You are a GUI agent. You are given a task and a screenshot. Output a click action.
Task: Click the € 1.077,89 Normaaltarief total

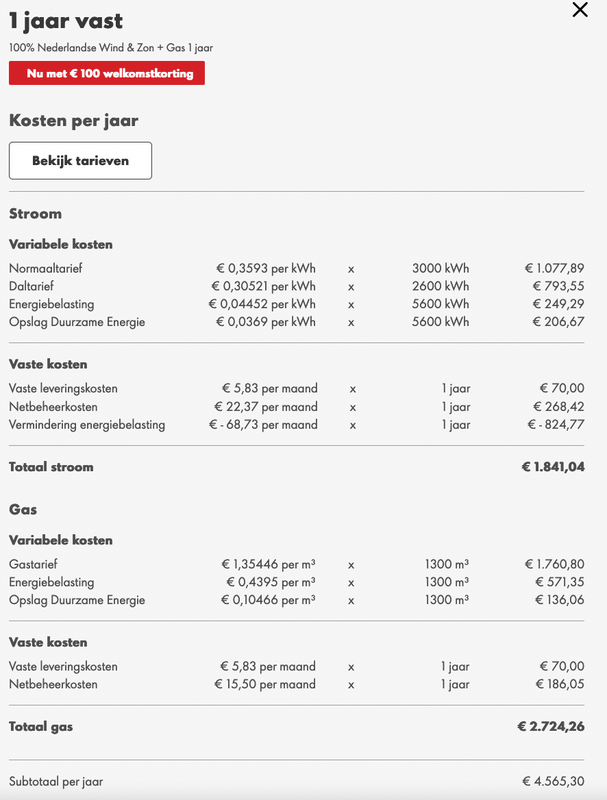[x=554, y=268]
